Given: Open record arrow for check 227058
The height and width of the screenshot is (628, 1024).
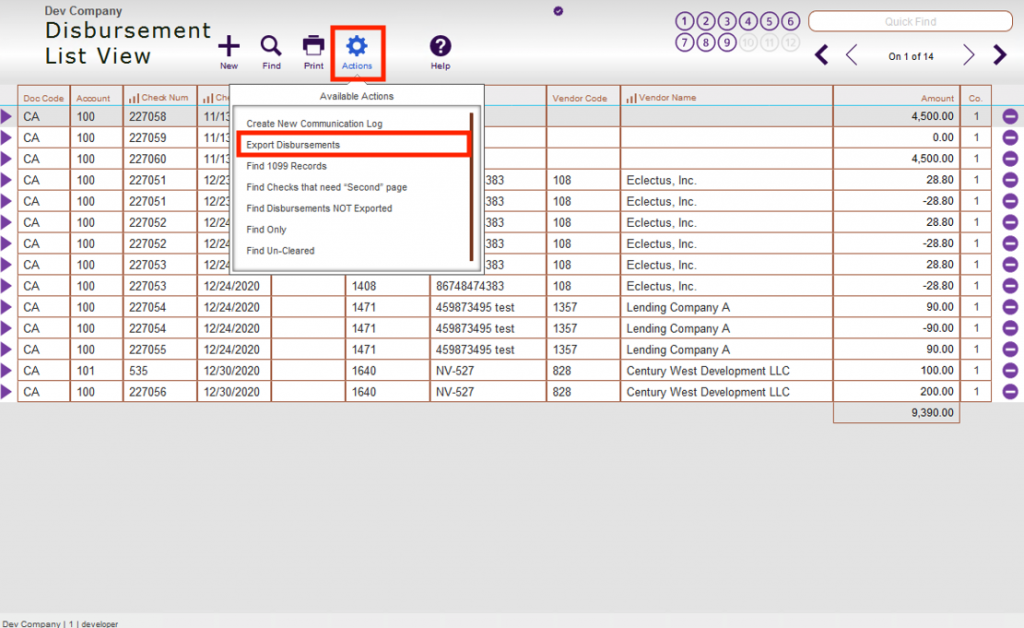Looking at the screenshot, I should point(7,117).
